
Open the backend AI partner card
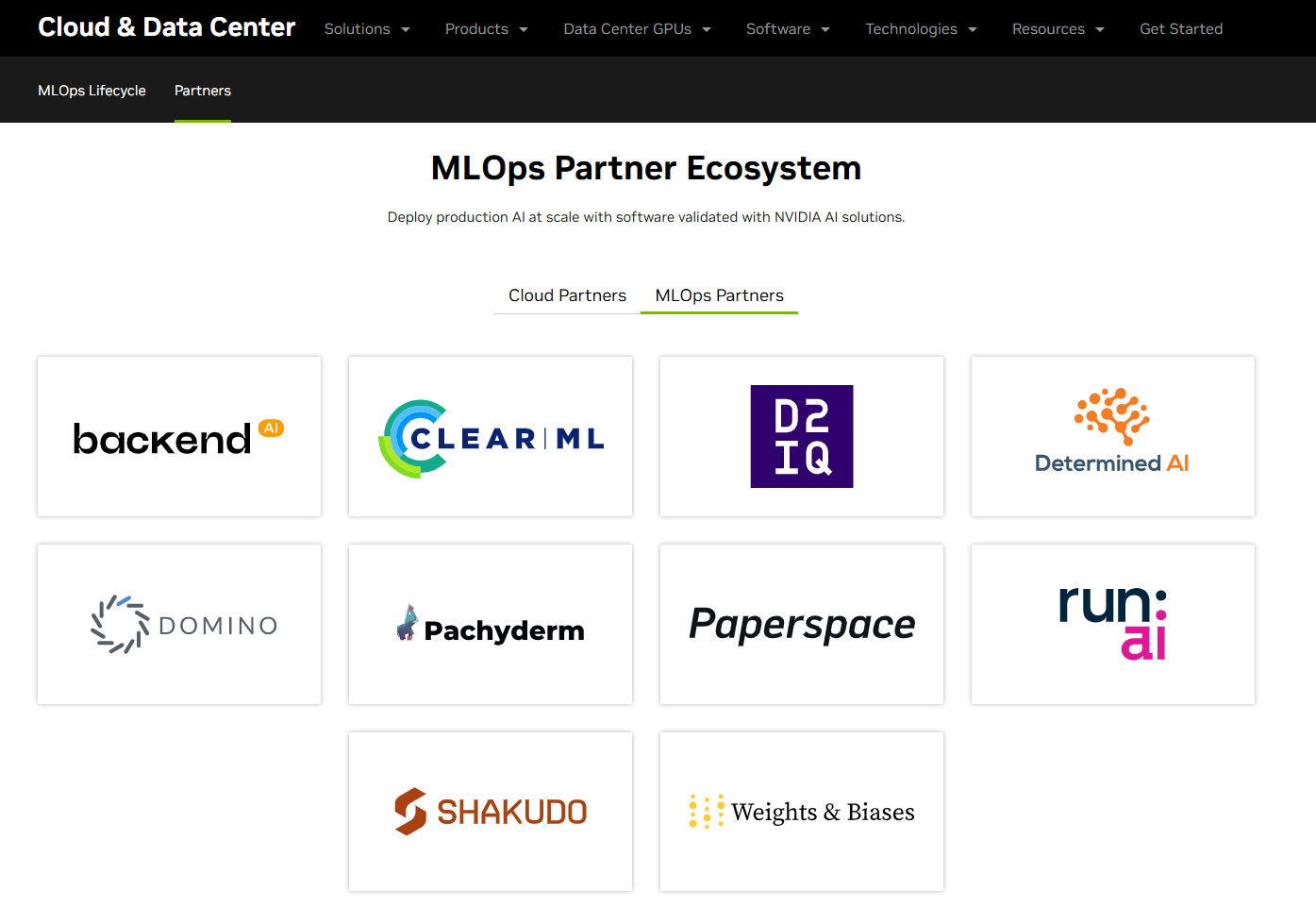179,436
